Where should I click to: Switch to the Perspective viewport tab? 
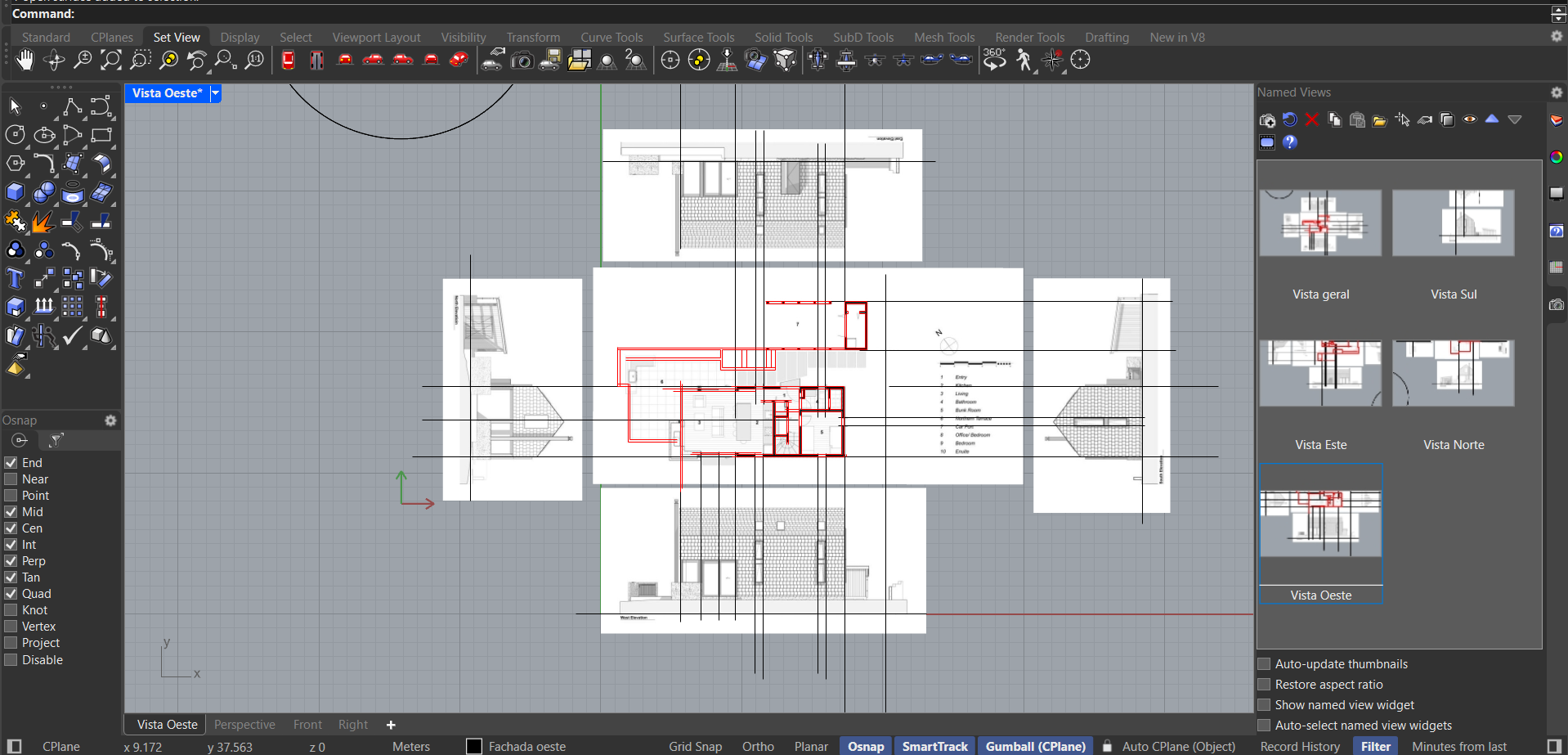coord(244,725)
